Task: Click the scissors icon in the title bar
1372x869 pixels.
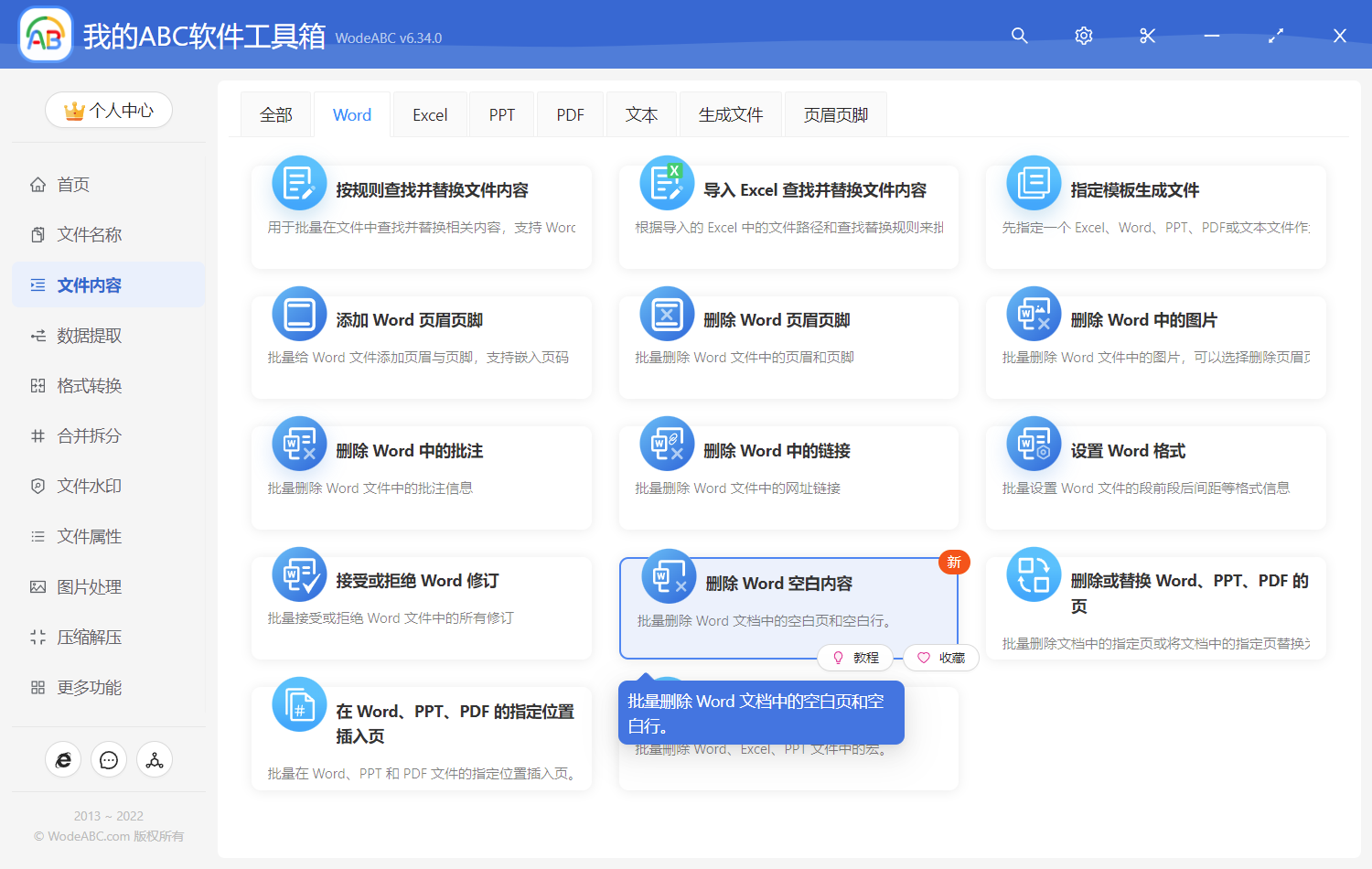Action: 1147,36
